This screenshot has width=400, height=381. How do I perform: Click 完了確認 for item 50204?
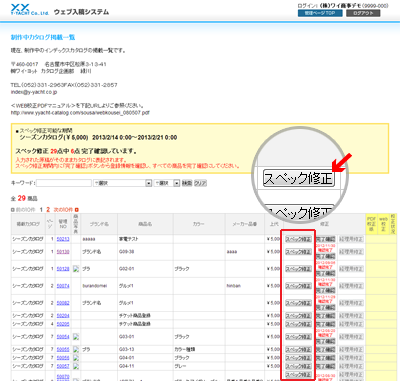[325, 315]
